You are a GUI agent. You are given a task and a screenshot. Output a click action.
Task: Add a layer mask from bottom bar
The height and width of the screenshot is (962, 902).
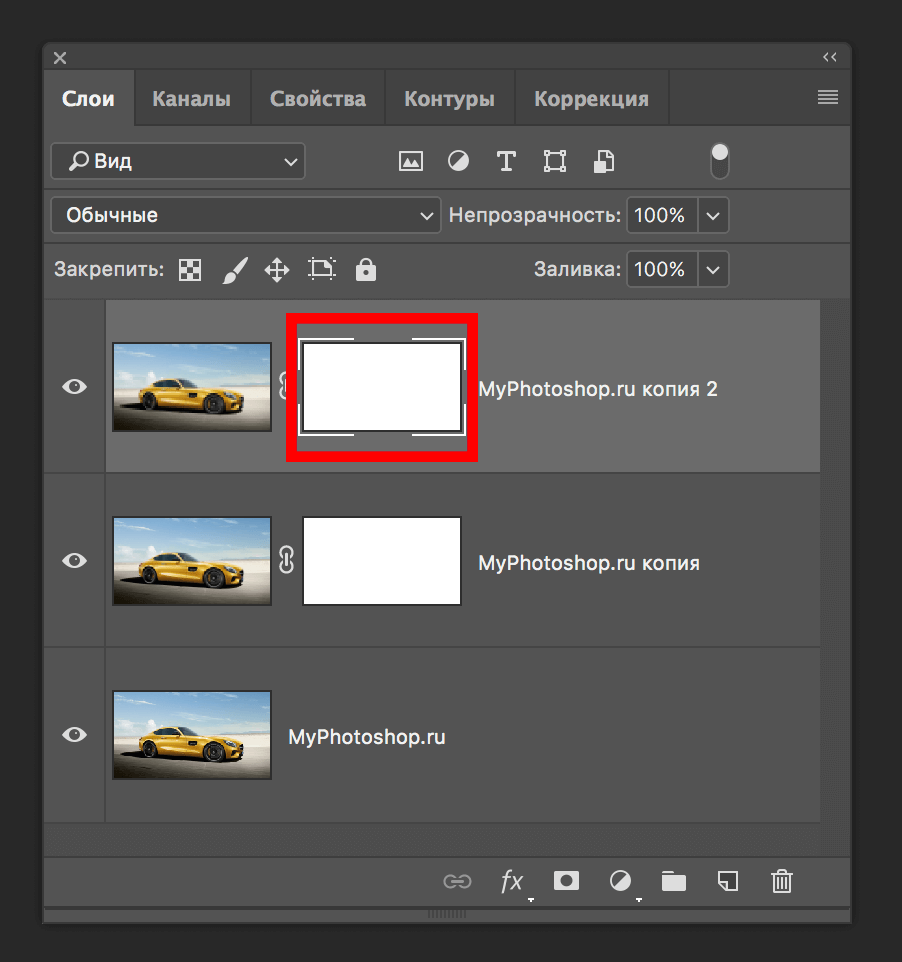coord(567,881)
